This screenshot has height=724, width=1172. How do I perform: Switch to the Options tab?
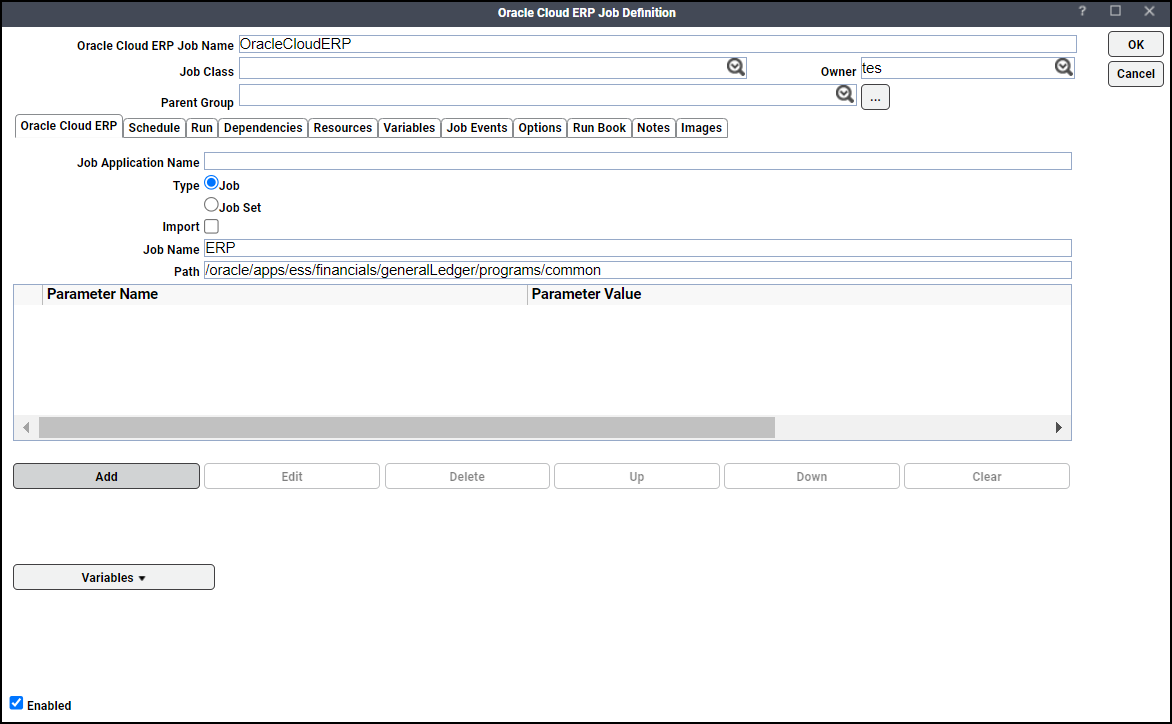540,128
